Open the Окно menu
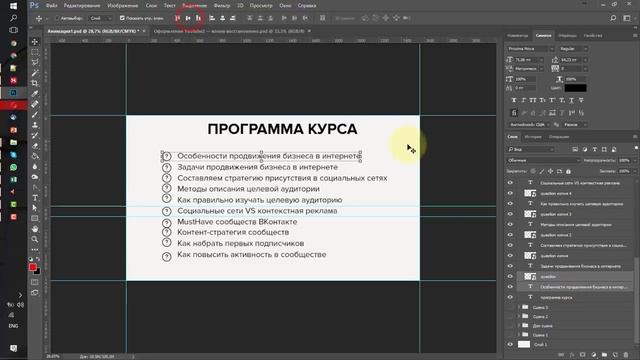640x360 pixels. click(x=285, y=6)
